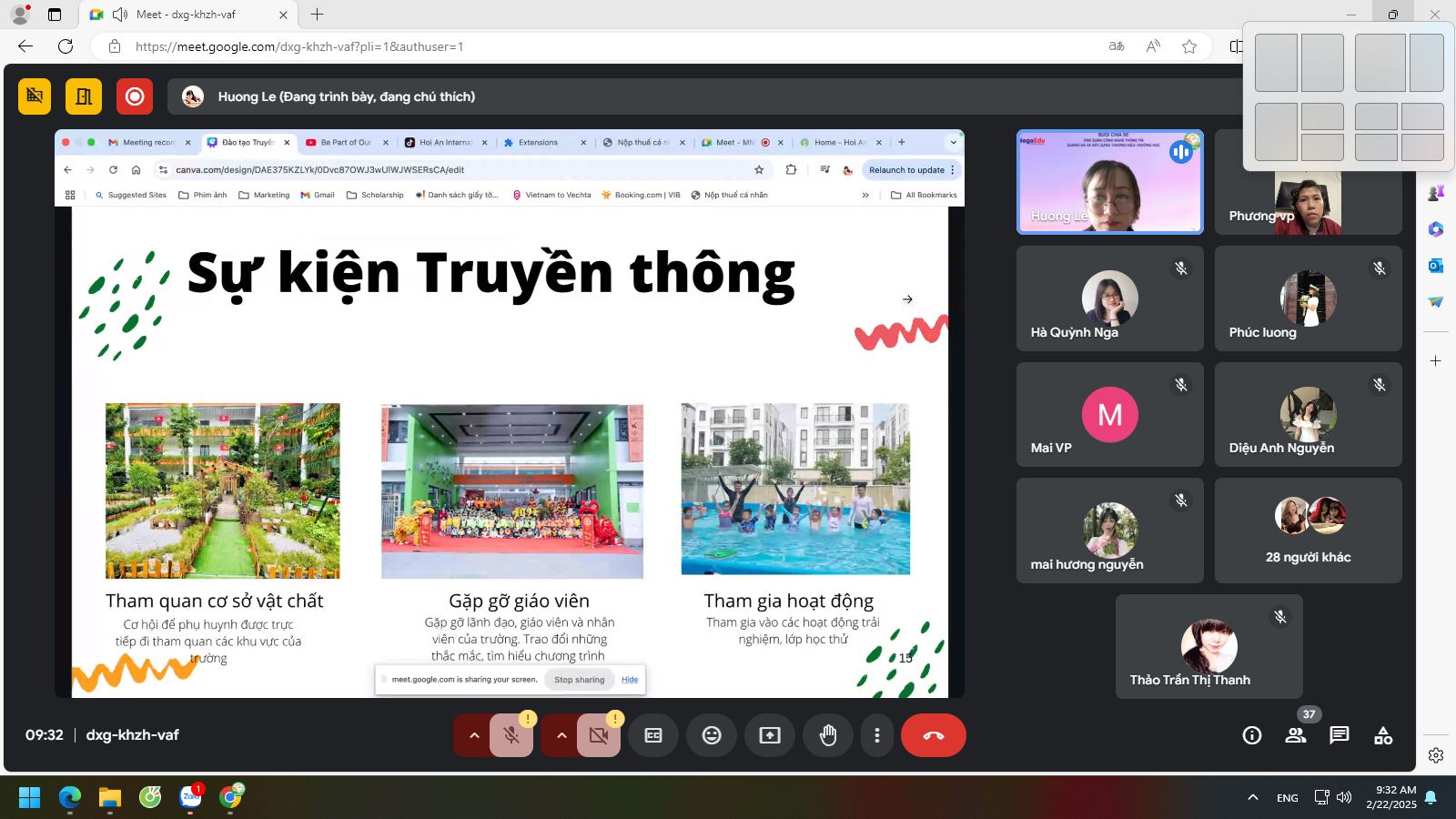
Task: Toggle the camera off button
Action: 599,735
